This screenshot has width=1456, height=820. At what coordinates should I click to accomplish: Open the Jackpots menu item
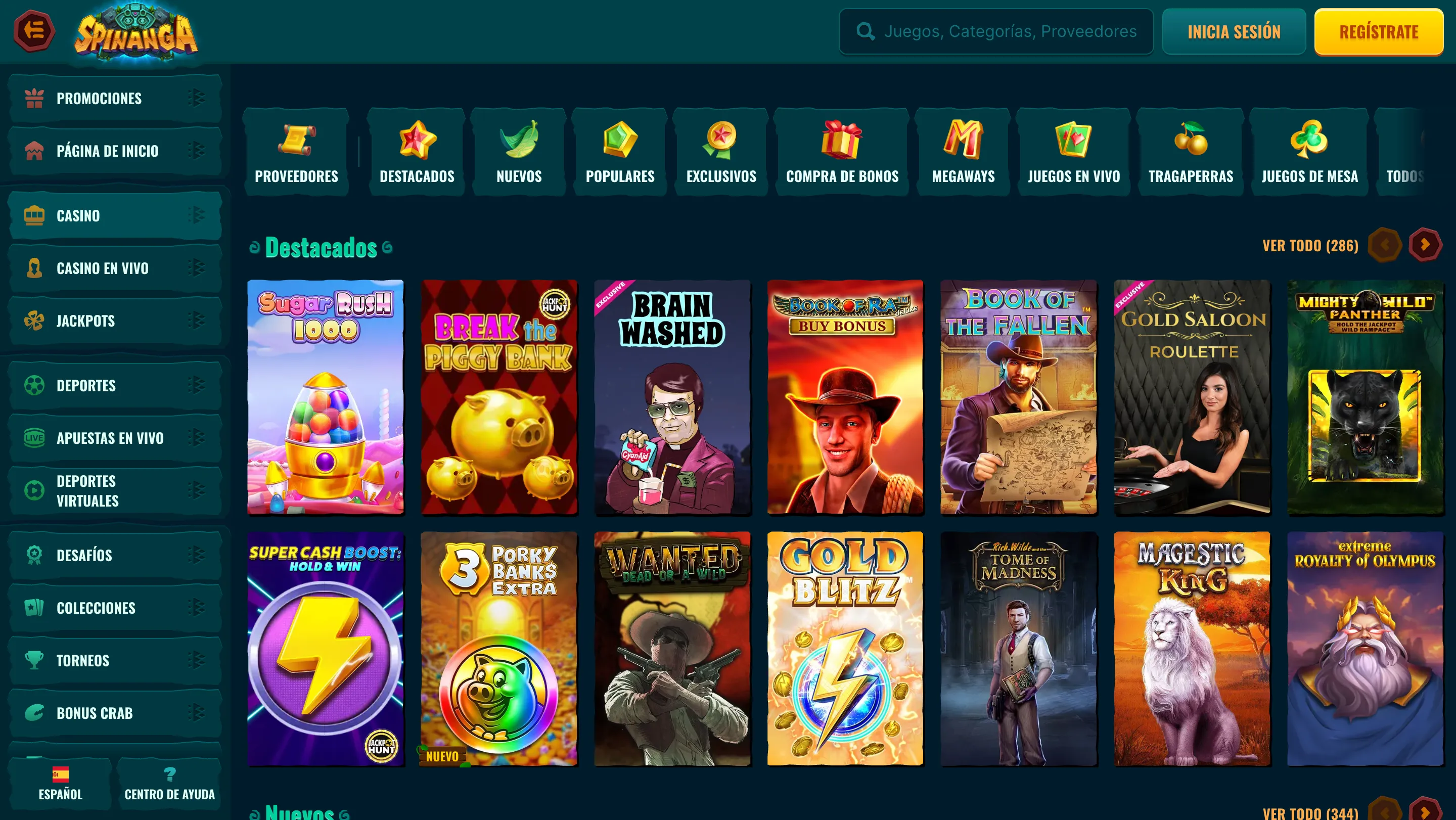115,321
